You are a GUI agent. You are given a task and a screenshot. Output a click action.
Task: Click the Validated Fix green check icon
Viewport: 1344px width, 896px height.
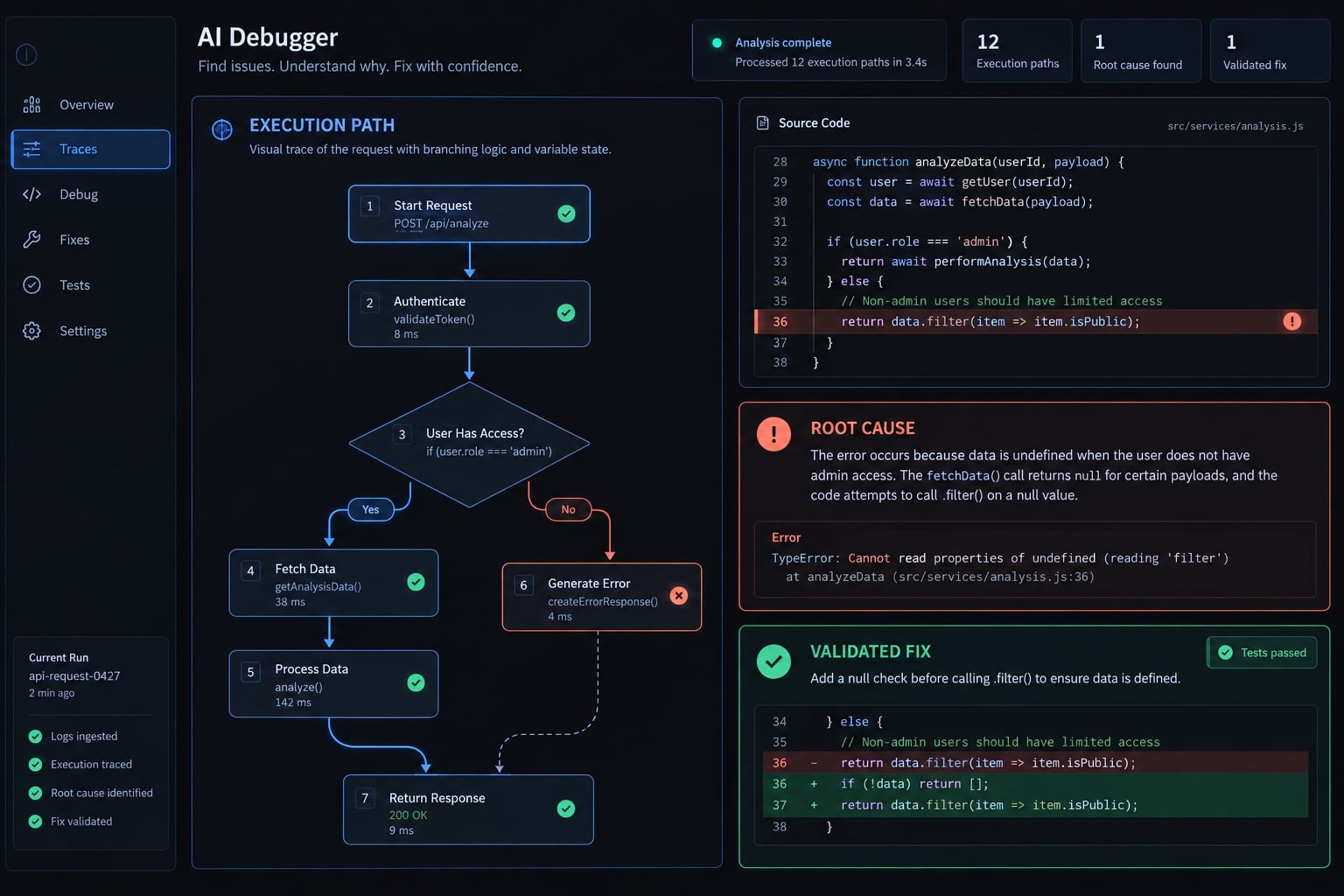pos(773,661)
